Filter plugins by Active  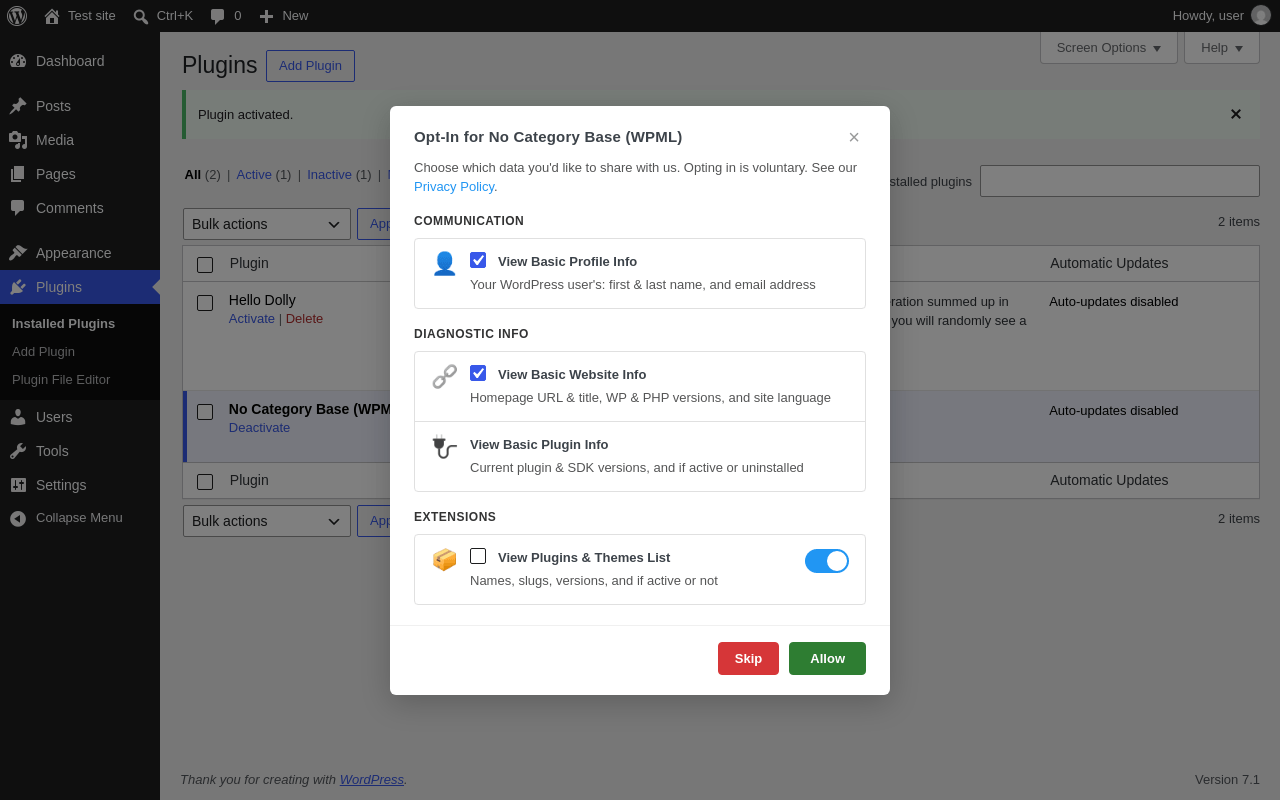click(x=254, y=174)
